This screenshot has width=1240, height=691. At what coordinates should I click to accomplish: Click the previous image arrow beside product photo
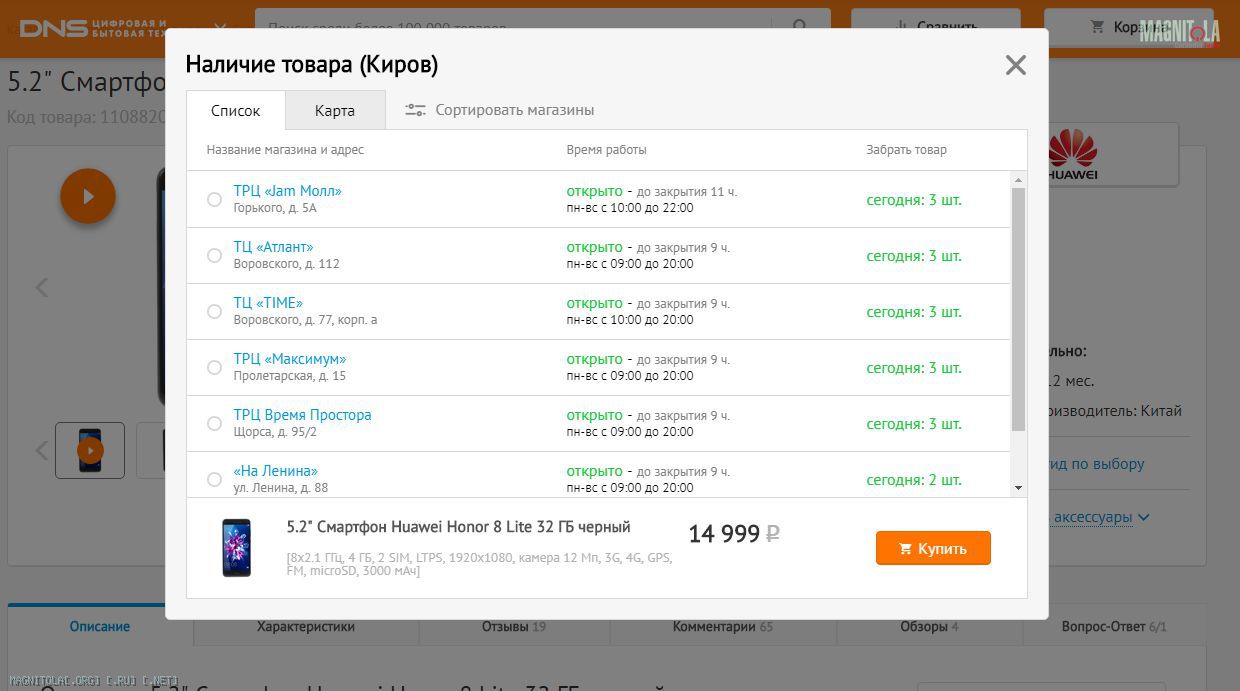42,288
